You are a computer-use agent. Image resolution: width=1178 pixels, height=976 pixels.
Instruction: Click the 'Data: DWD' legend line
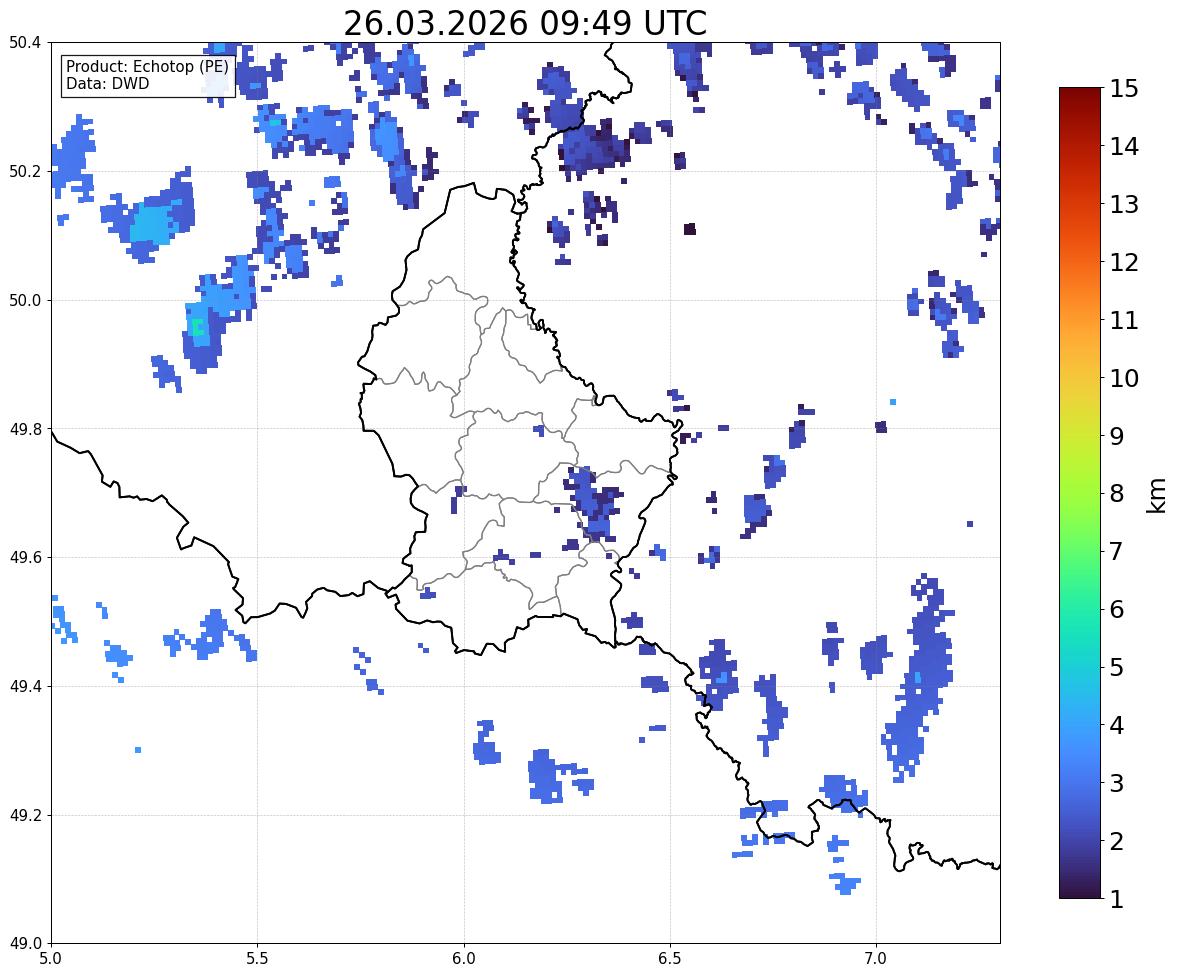coord(107,83)
